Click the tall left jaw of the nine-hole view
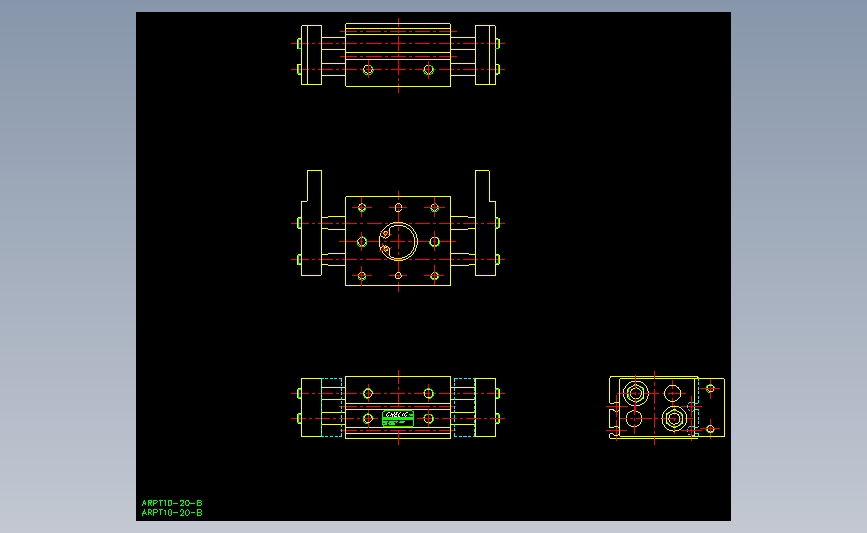Viewport: 867px width, 533px height. click(311, 223)
